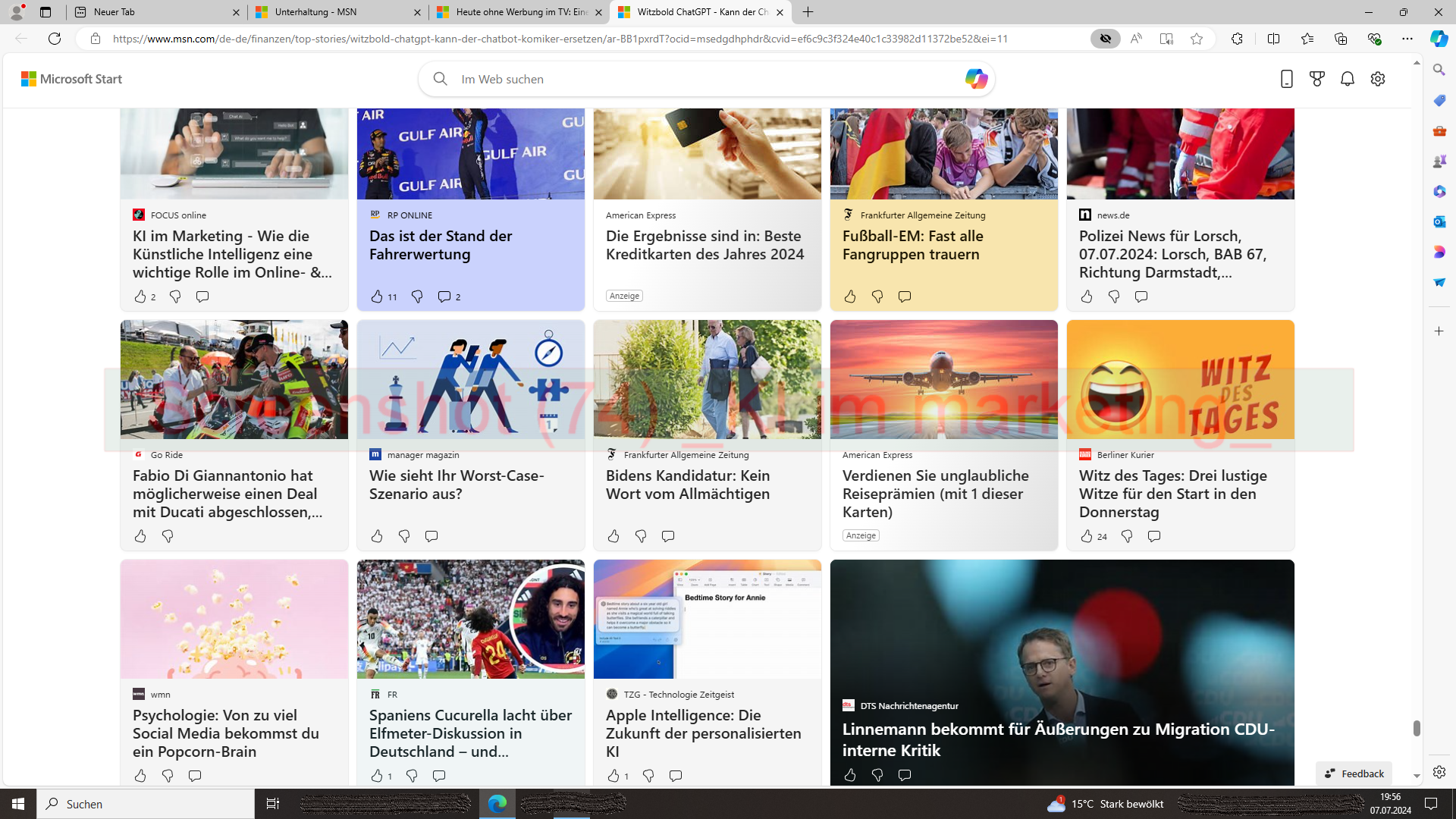Open Outlook icon in Edge sidebar
Viewport: 1456px width, 819px height.
1439,221
